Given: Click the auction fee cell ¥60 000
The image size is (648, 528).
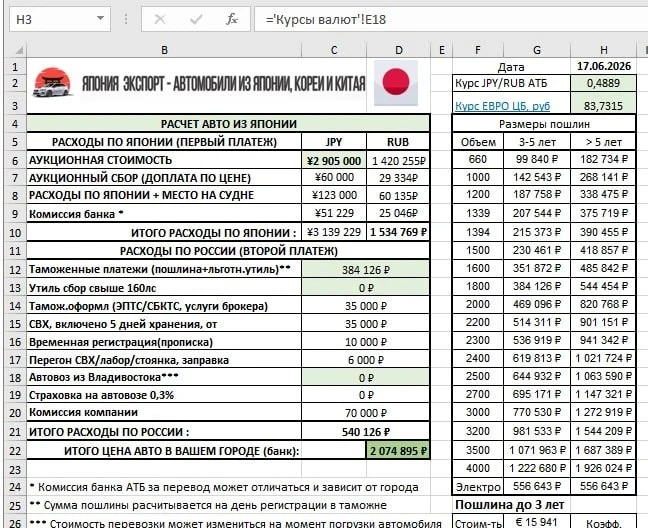Looking at the screenshot, I should tap(334, 178).
